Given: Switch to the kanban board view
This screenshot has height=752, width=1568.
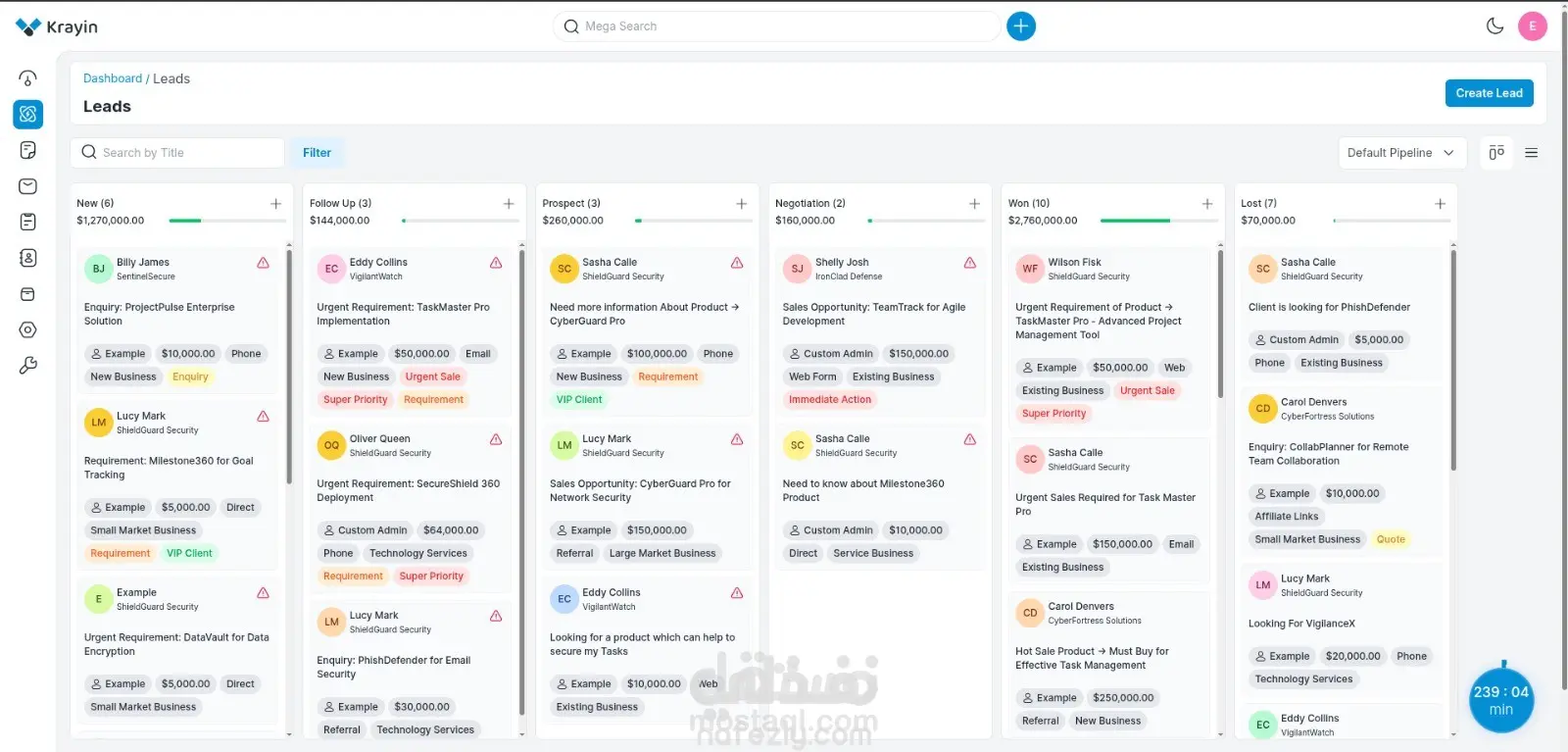Looking at the screenshot, I should pos(1496,153).
